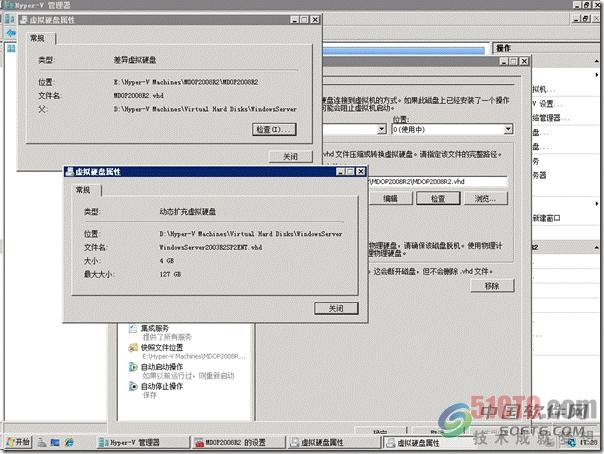The image size is (604, 454).
Task: Click the file name WindowsServer2003R2SP2ENT.vhd
Action: coord(211,248)
